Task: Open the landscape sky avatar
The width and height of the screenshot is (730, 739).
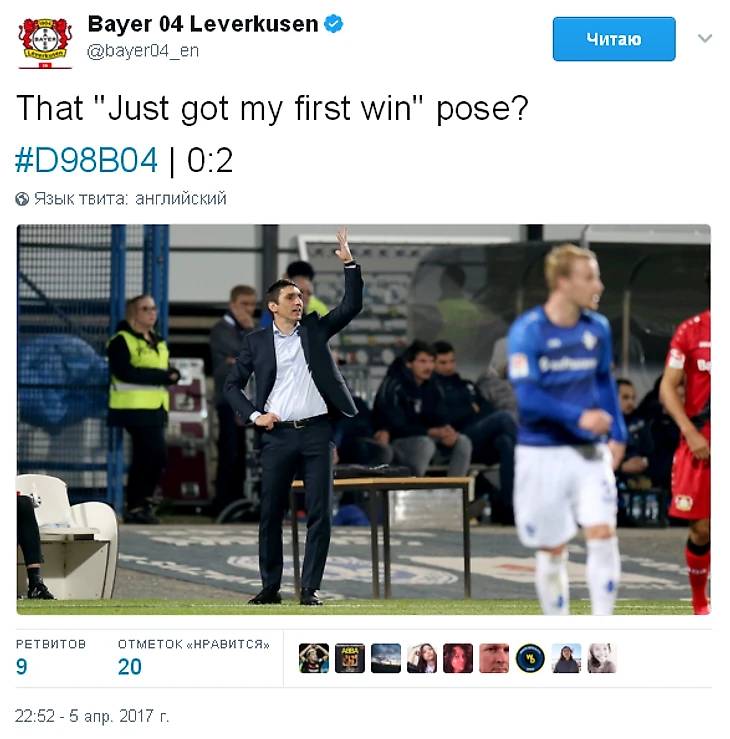Action: [386, 658]
